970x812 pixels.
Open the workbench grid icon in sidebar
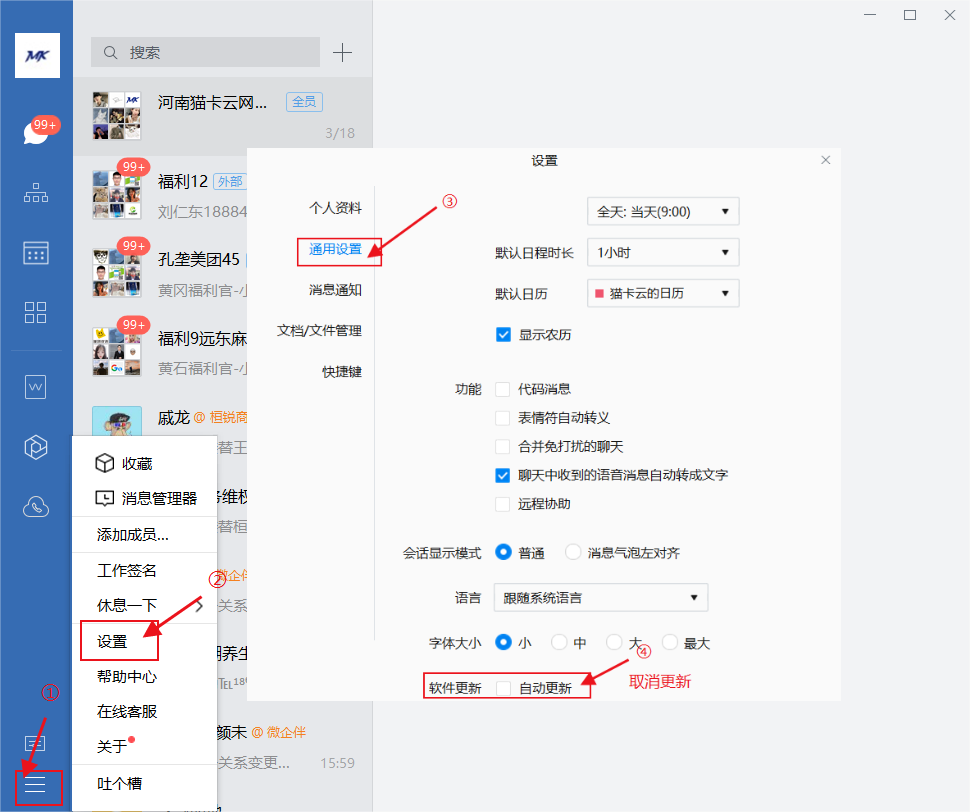coord(35,312)
